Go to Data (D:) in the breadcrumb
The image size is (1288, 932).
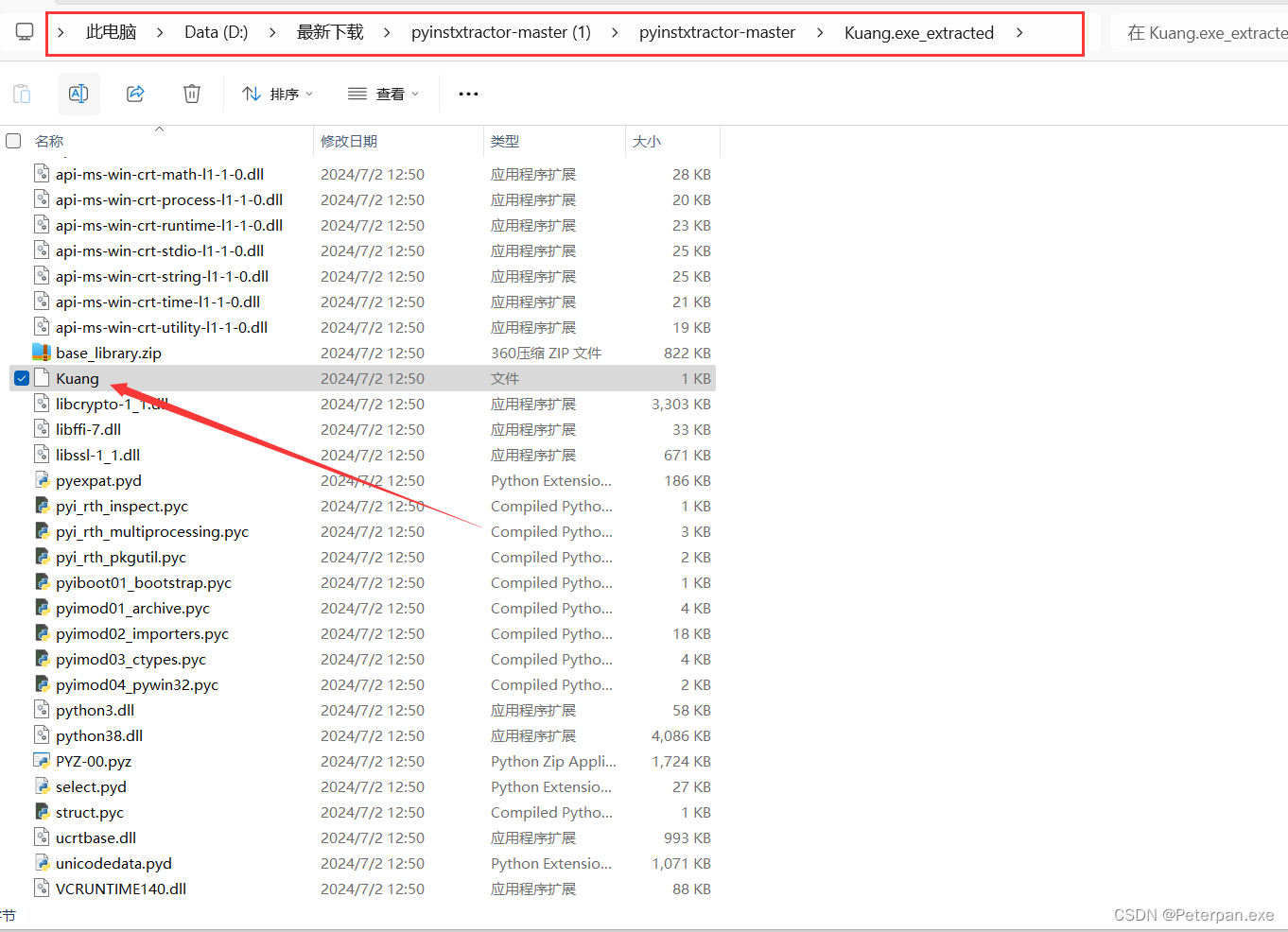(x=217, y=32)
